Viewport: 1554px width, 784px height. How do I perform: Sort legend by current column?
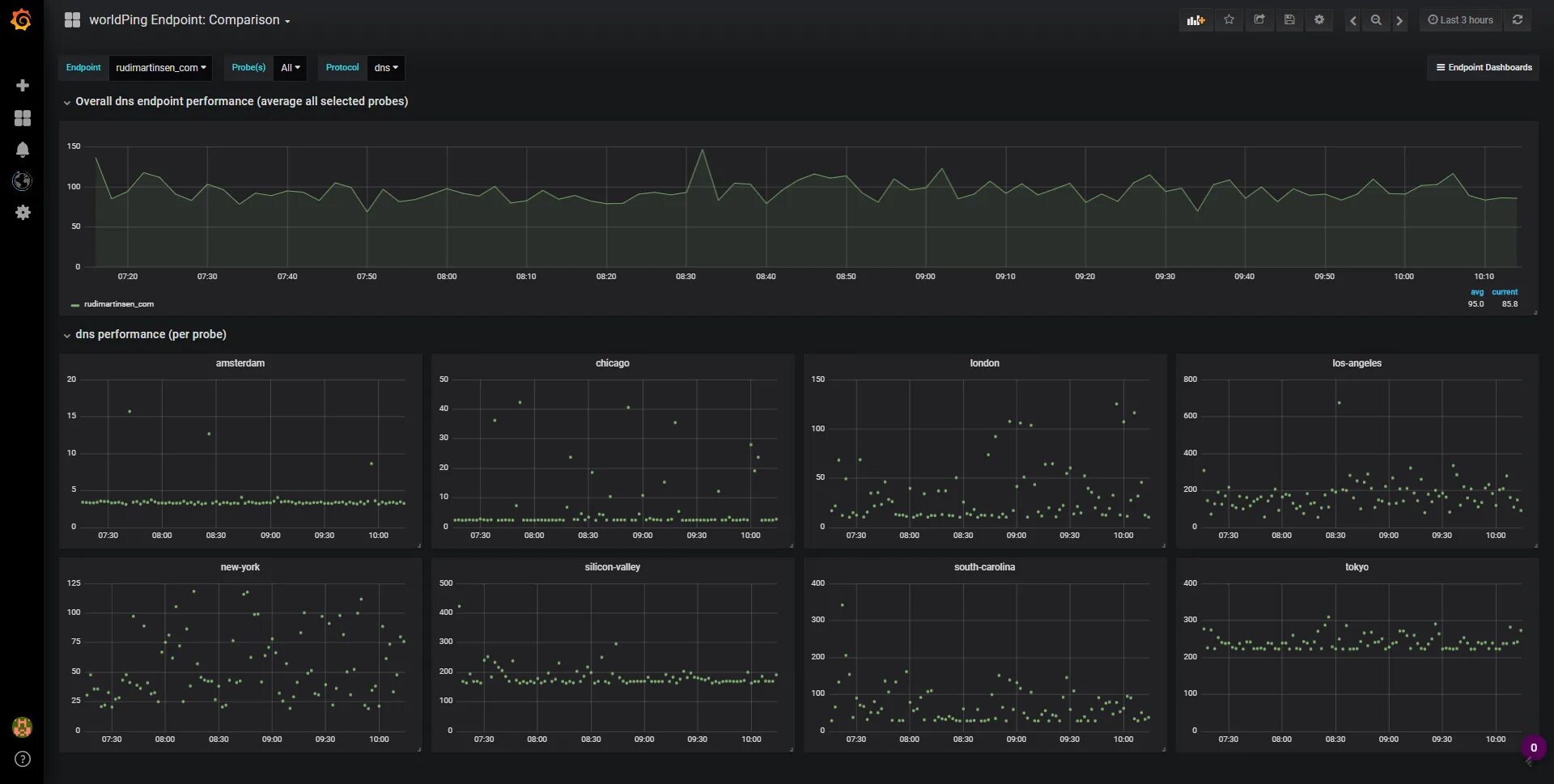tap(1505, 292)
